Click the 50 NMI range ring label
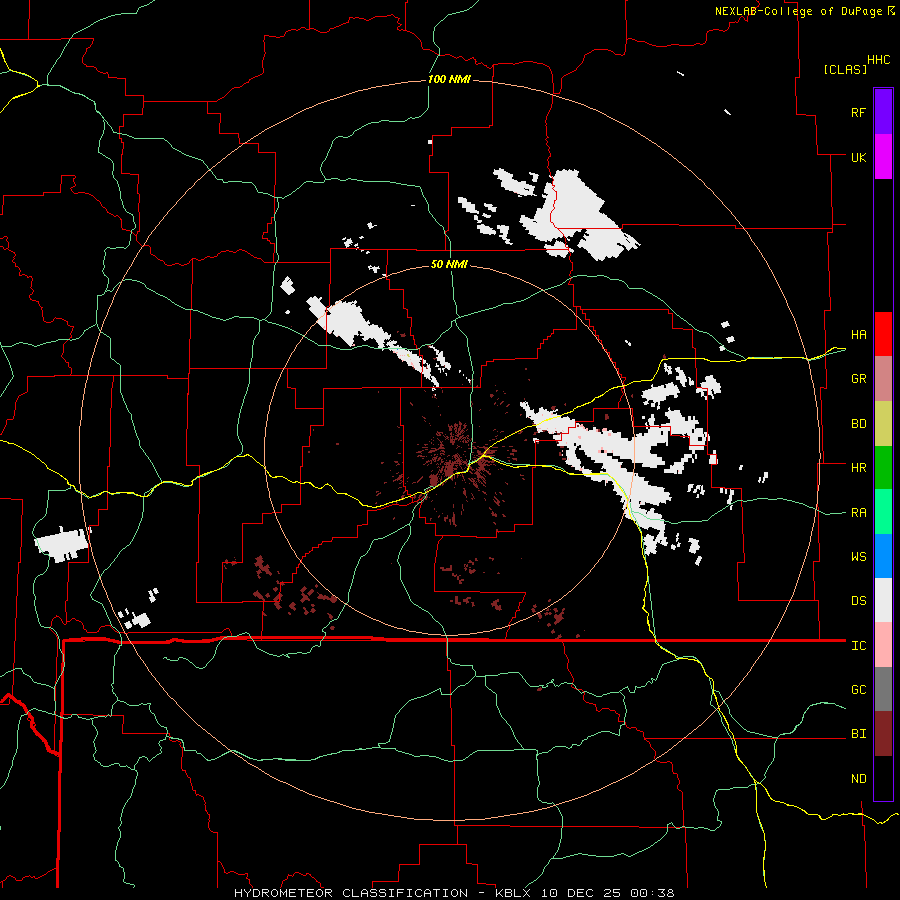This screenshot has width=900, height=900. click(x=449, y=264)
